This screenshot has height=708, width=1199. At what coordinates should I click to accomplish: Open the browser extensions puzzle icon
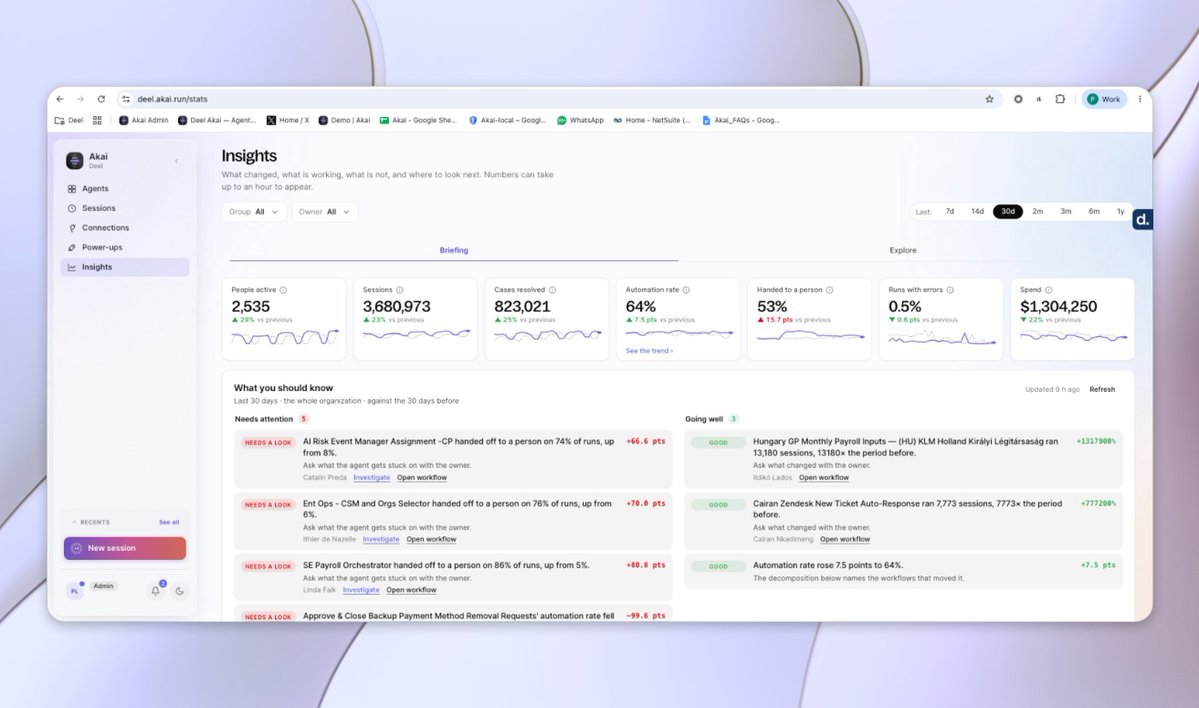click(1060, 99)
